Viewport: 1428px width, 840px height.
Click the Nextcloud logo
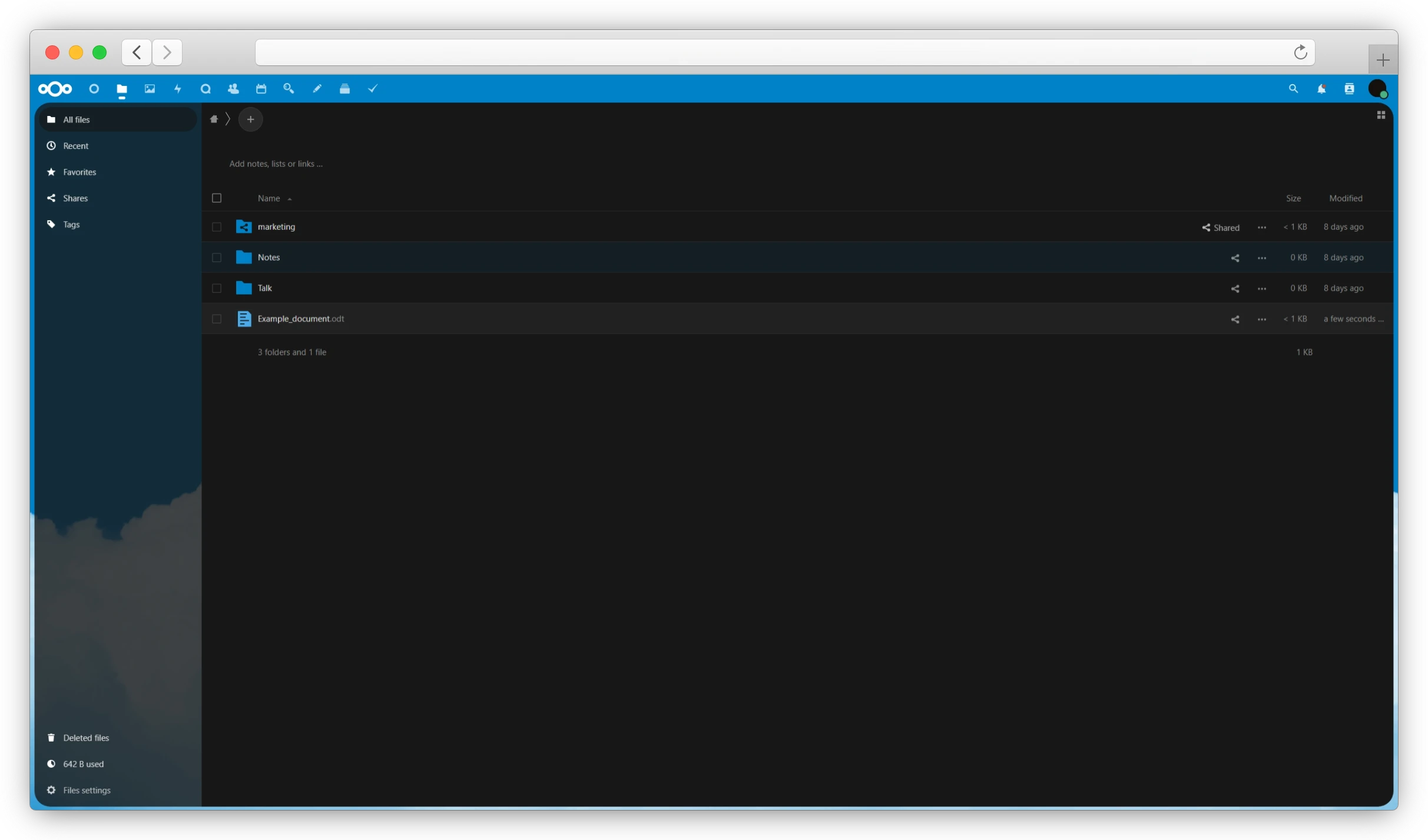[54, 88]
